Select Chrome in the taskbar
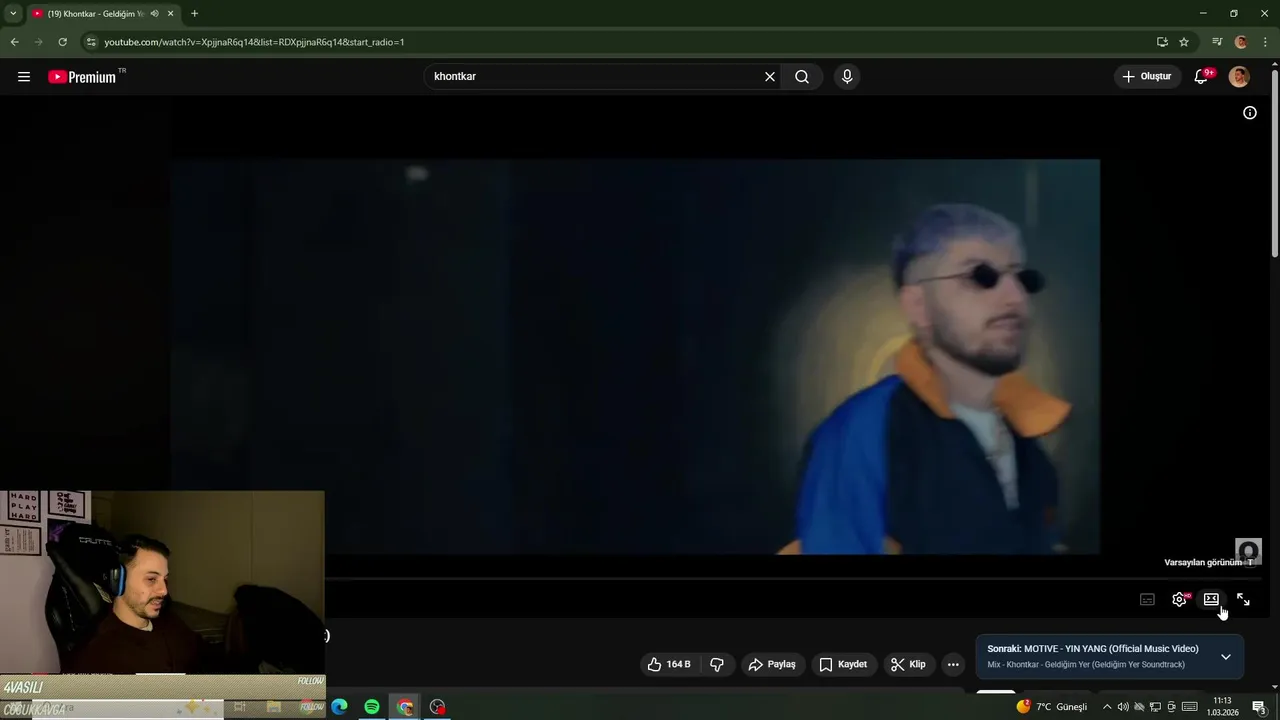The height and width of the screenshot is (720, 1280). pyautogui.click(x=404, y=707)
